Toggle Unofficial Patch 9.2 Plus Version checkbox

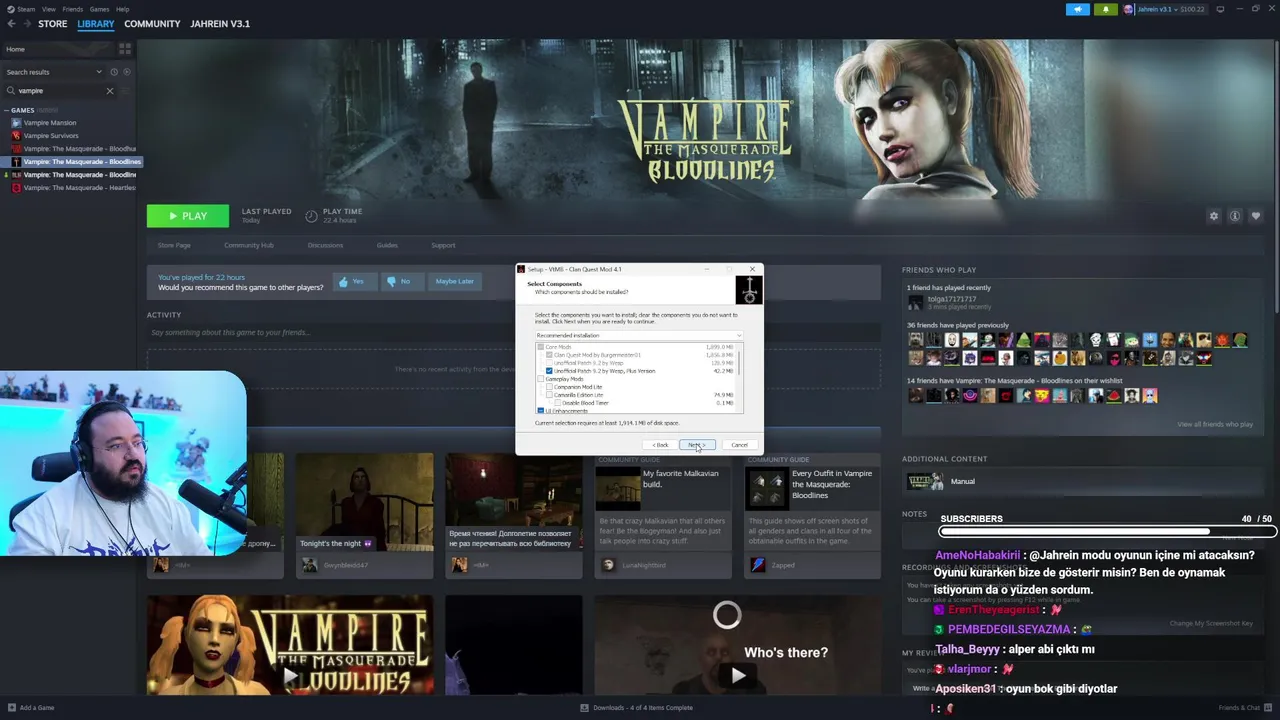pos(549,371)
